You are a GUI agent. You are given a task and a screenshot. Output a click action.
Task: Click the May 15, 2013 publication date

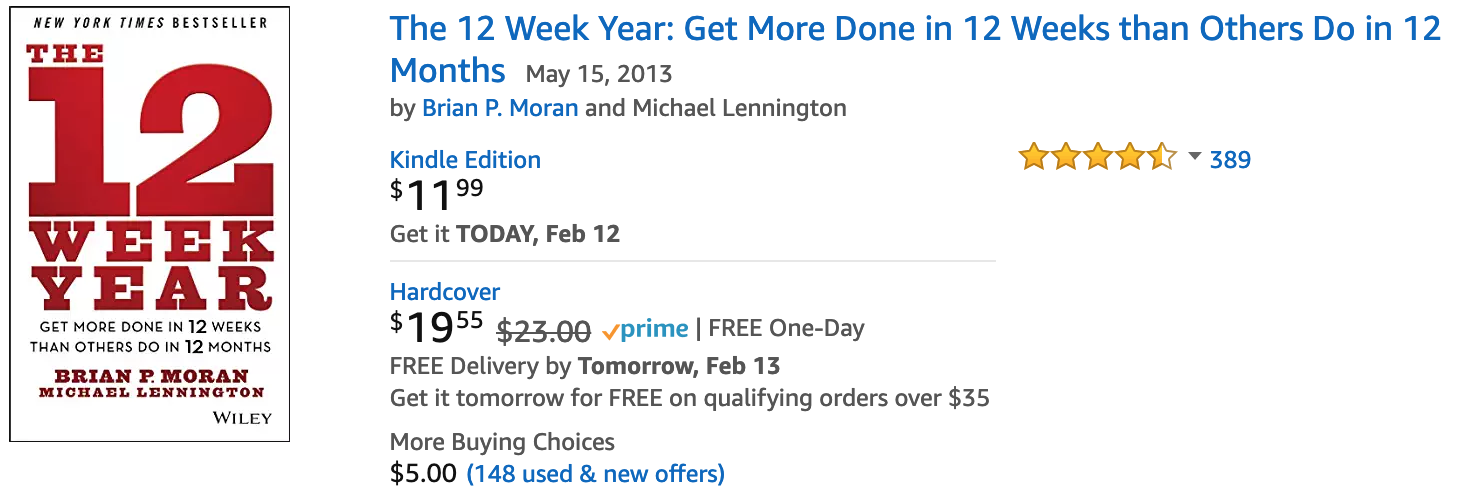click(x=599, y=74)
